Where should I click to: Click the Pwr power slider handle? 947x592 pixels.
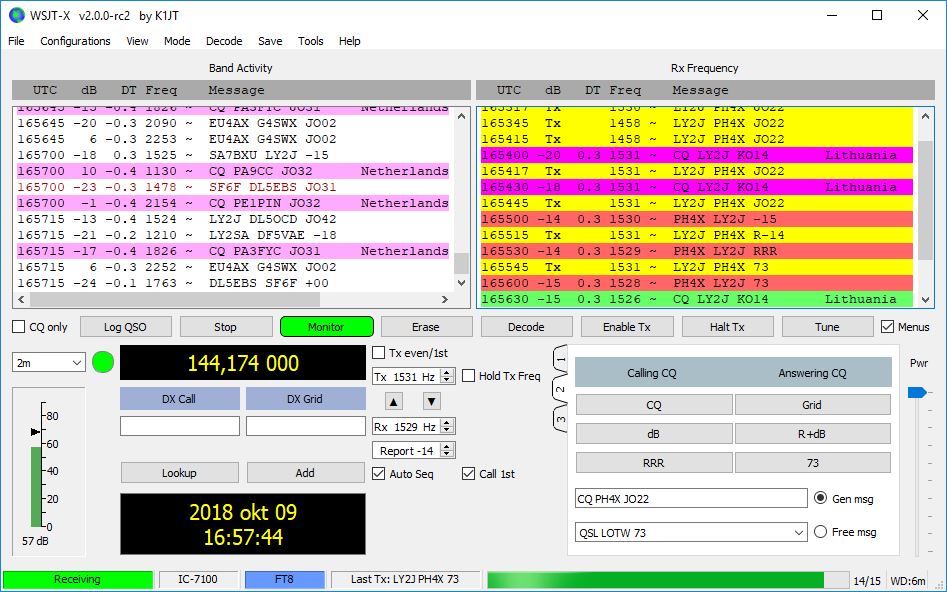(x=917, y=393)
